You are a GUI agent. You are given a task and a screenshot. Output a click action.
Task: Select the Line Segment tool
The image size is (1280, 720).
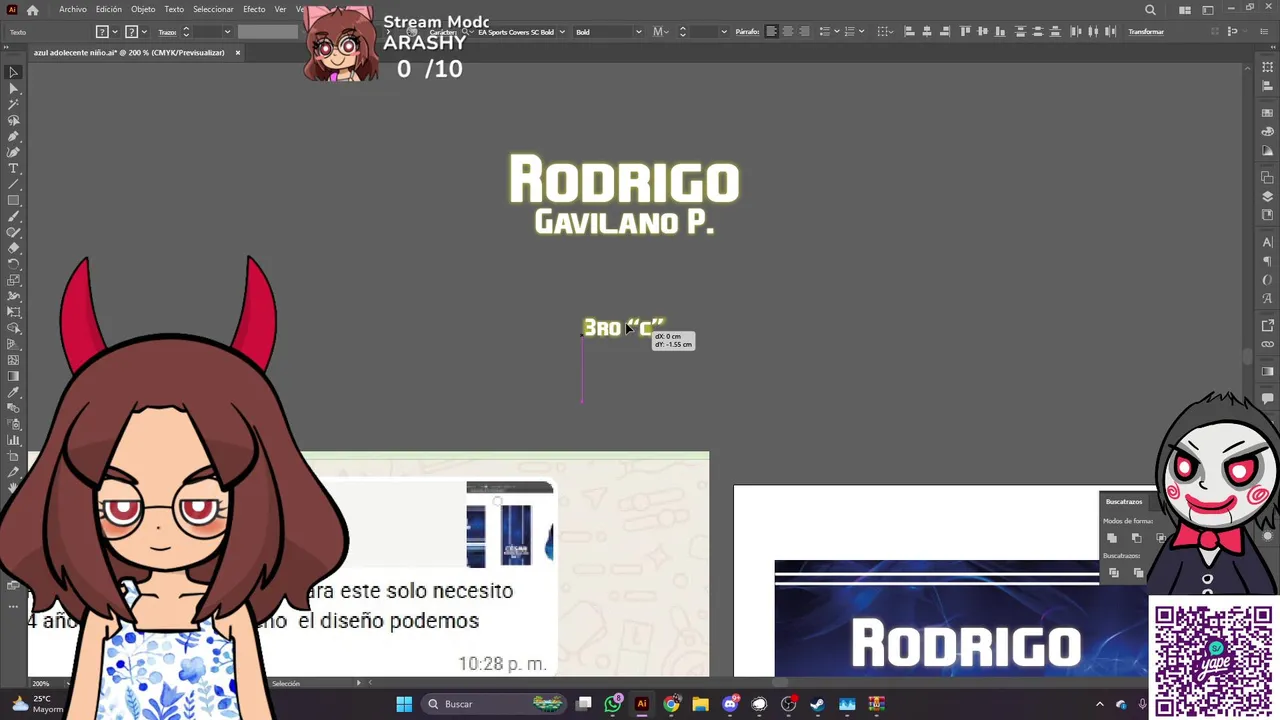pyautogui.click(x=14, y=184)
